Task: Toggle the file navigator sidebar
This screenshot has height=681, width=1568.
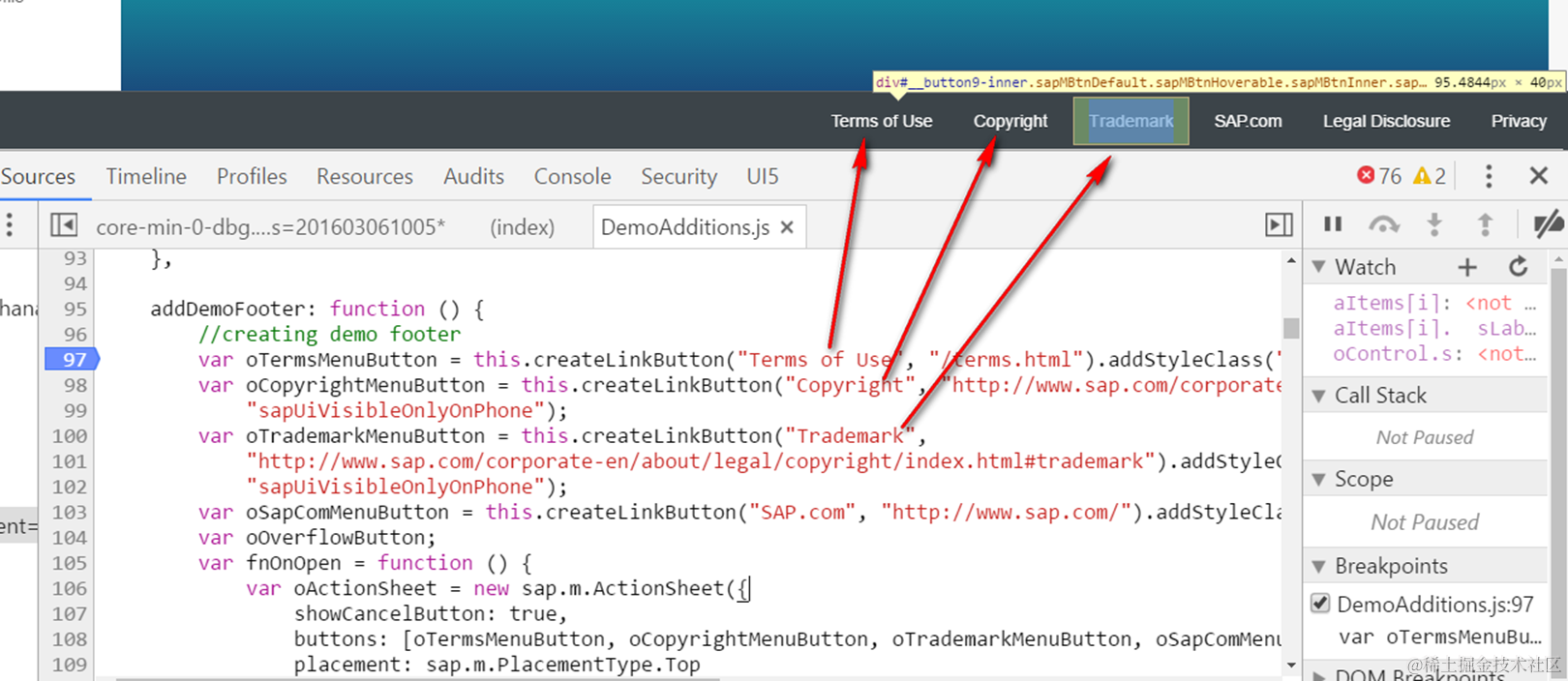Action: pos(64,225)
